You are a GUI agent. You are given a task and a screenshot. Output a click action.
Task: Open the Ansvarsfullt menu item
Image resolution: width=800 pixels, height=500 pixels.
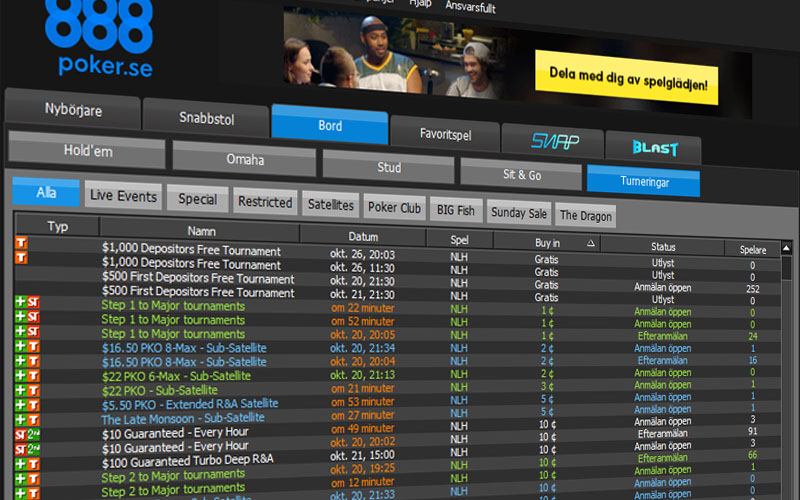470,7
